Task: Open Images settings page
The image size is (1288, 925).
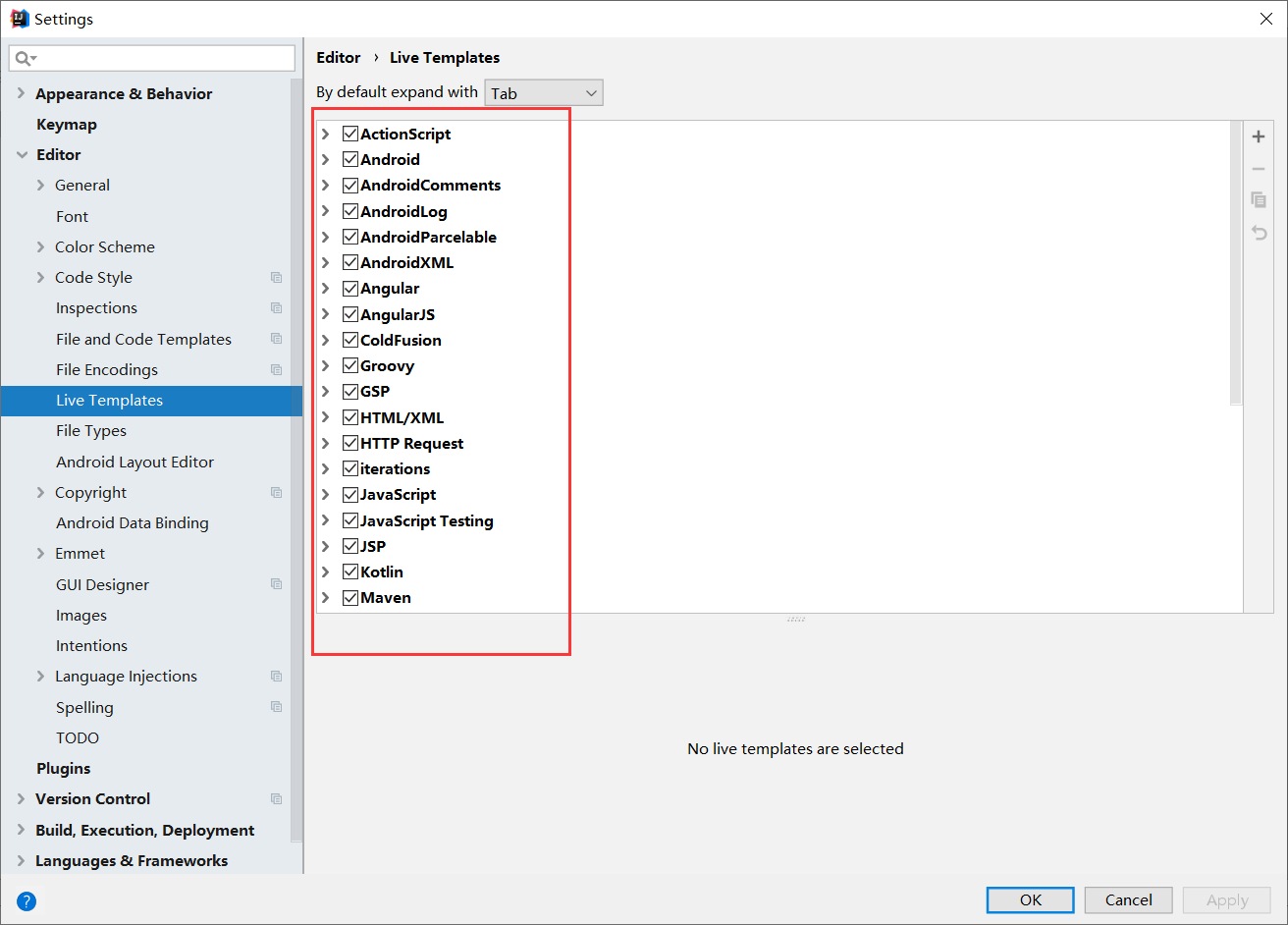Action: [81, 616]
